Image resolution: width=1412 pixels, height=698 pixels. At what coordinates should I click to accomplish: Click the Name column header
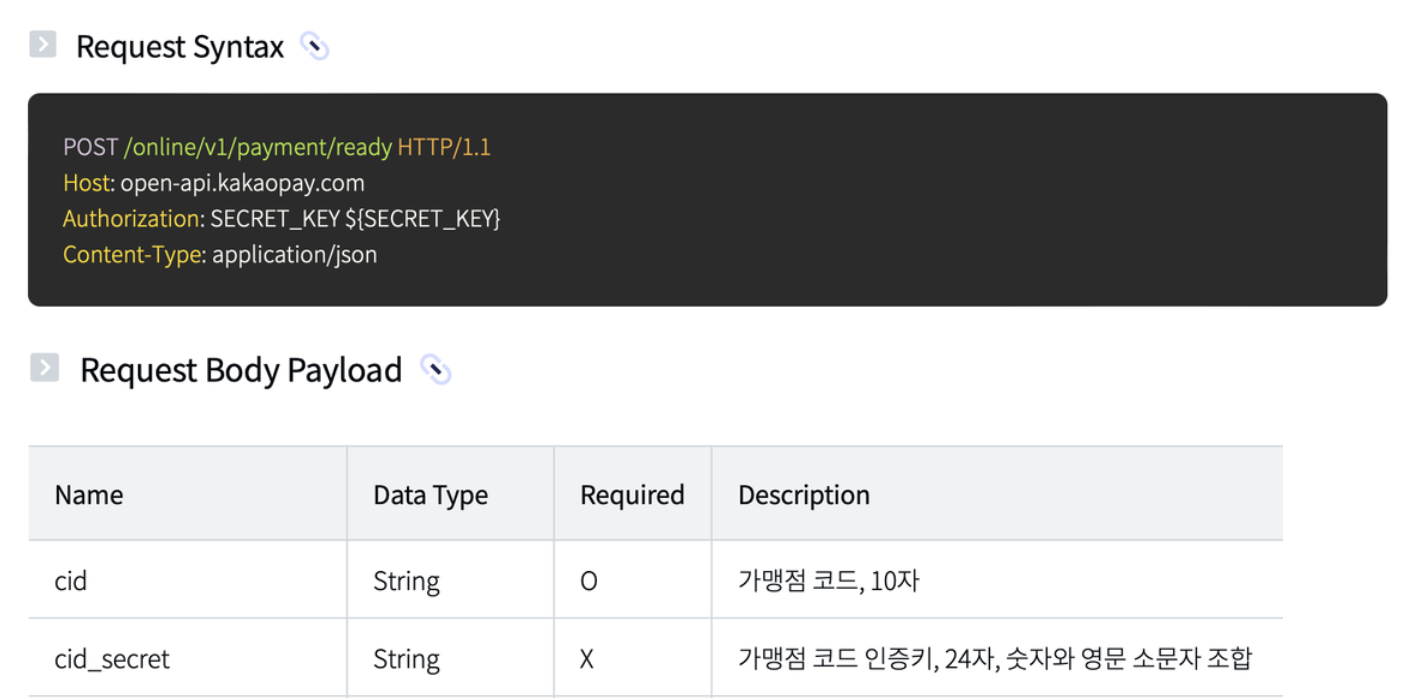coord(89,495)
